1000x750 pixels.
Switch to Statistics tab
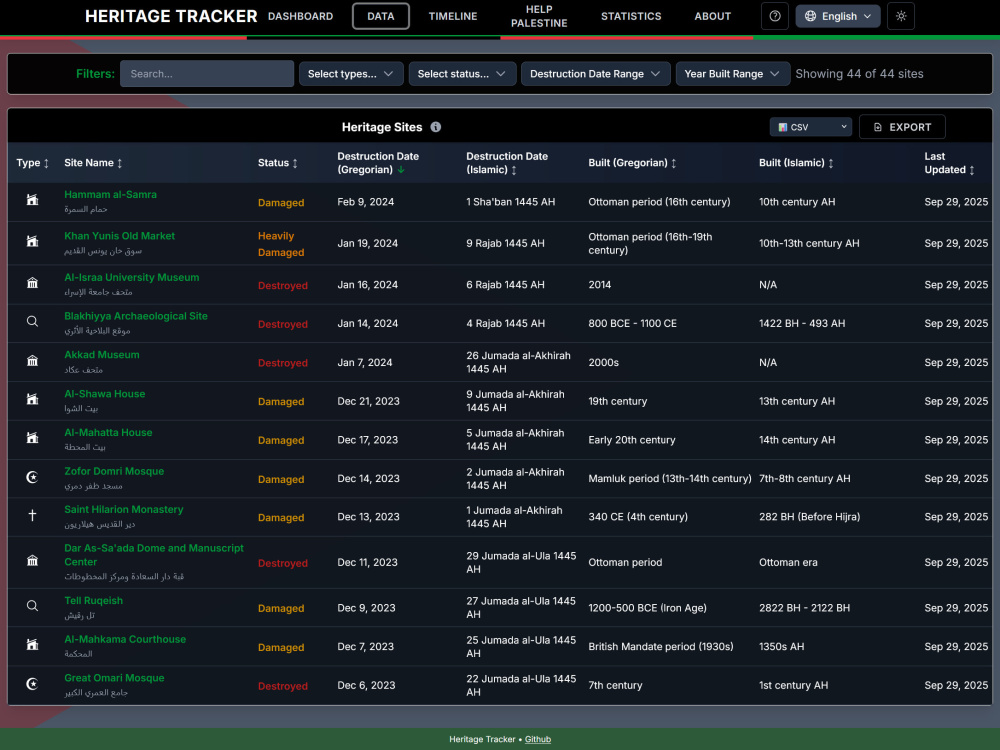pos(631,16)
